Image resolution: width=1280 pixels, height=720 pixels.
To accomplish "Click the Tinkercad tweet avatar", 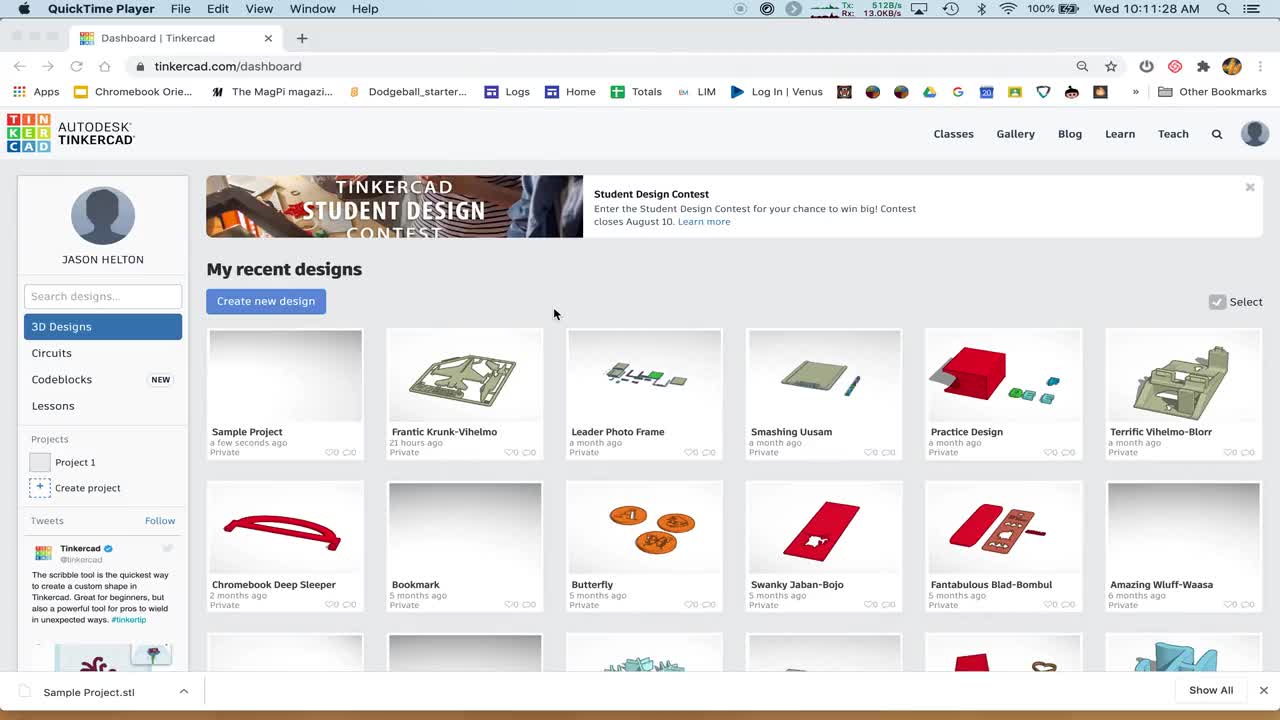I will pyautogui.click(x=43, y=553).
